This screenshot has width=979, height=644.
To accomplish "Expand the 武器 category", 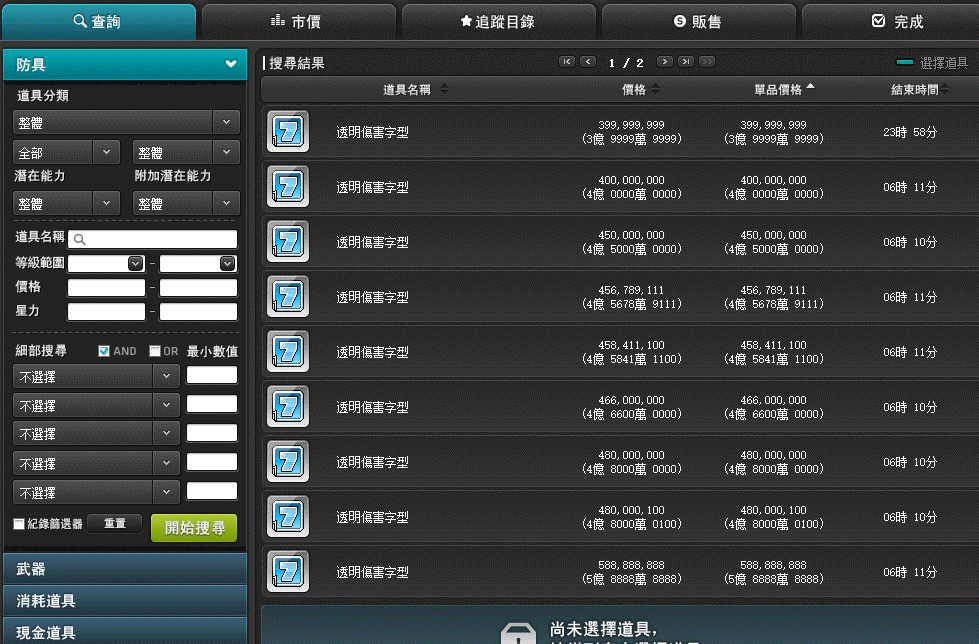I will (x=125, y=568).
